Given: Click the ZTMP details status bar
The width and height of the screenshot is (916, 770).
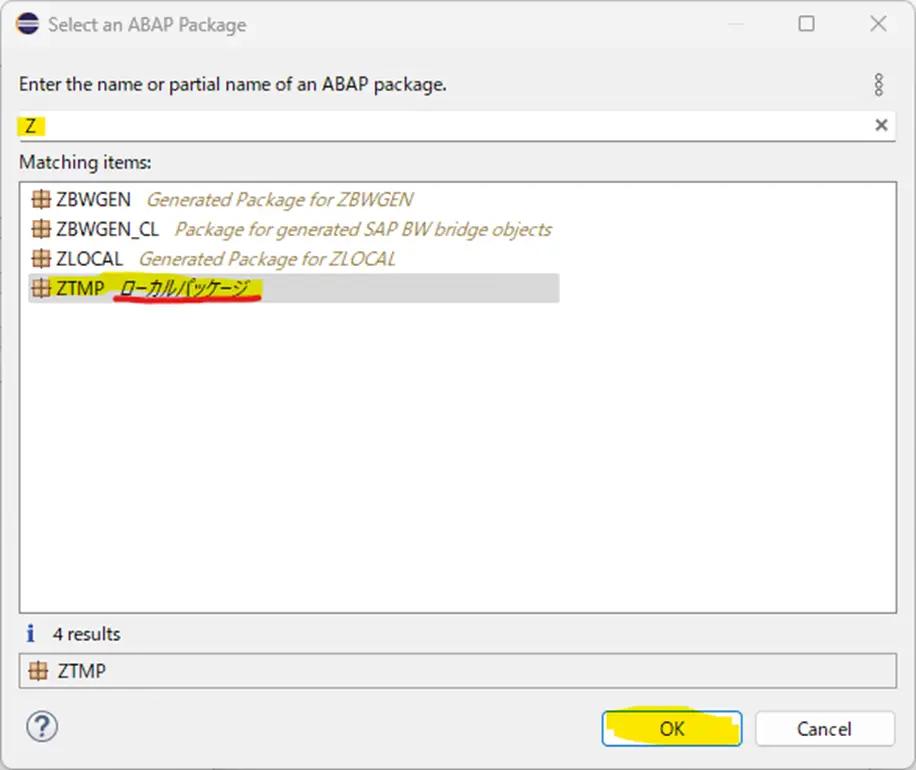Looking at the screenshot, I should click(x=457, y=671).
